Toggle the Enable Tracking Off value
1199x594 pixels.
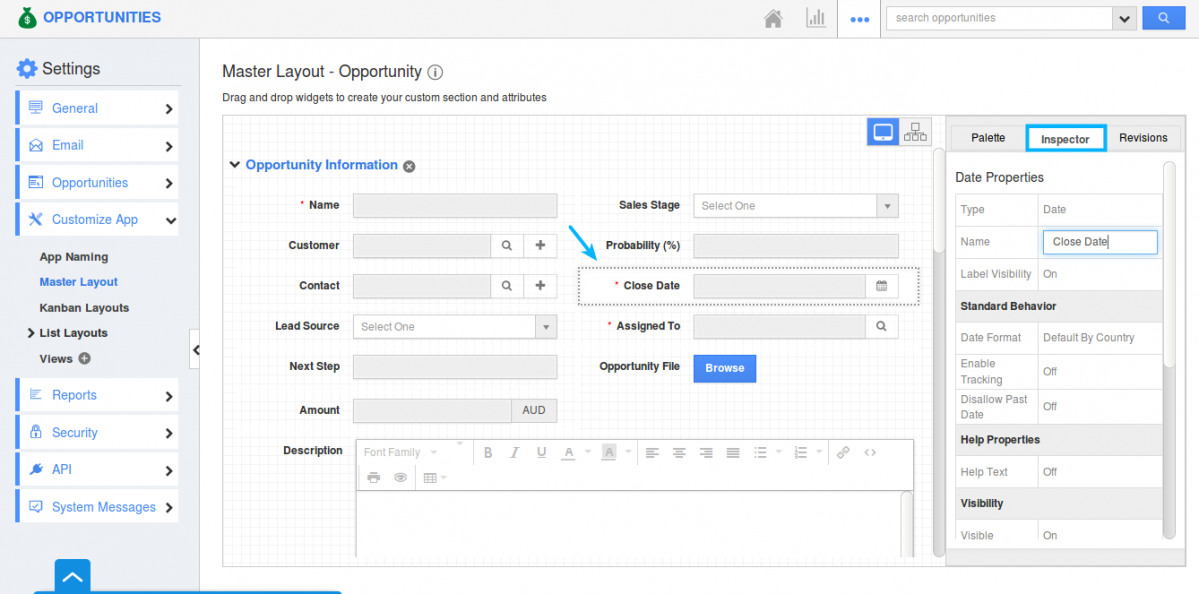(1050, 372)
